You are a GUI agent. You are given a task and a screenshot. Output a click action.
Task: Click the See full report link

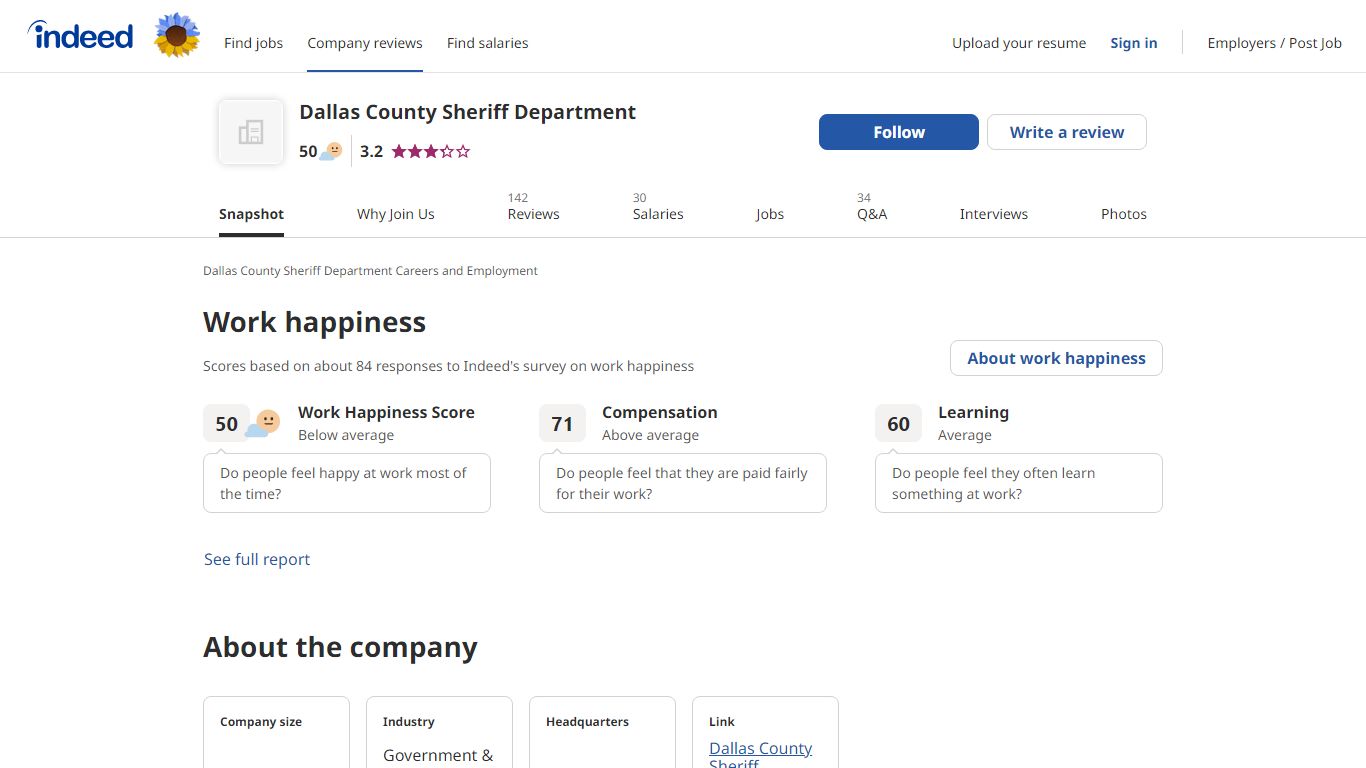(x=257, y=559)
